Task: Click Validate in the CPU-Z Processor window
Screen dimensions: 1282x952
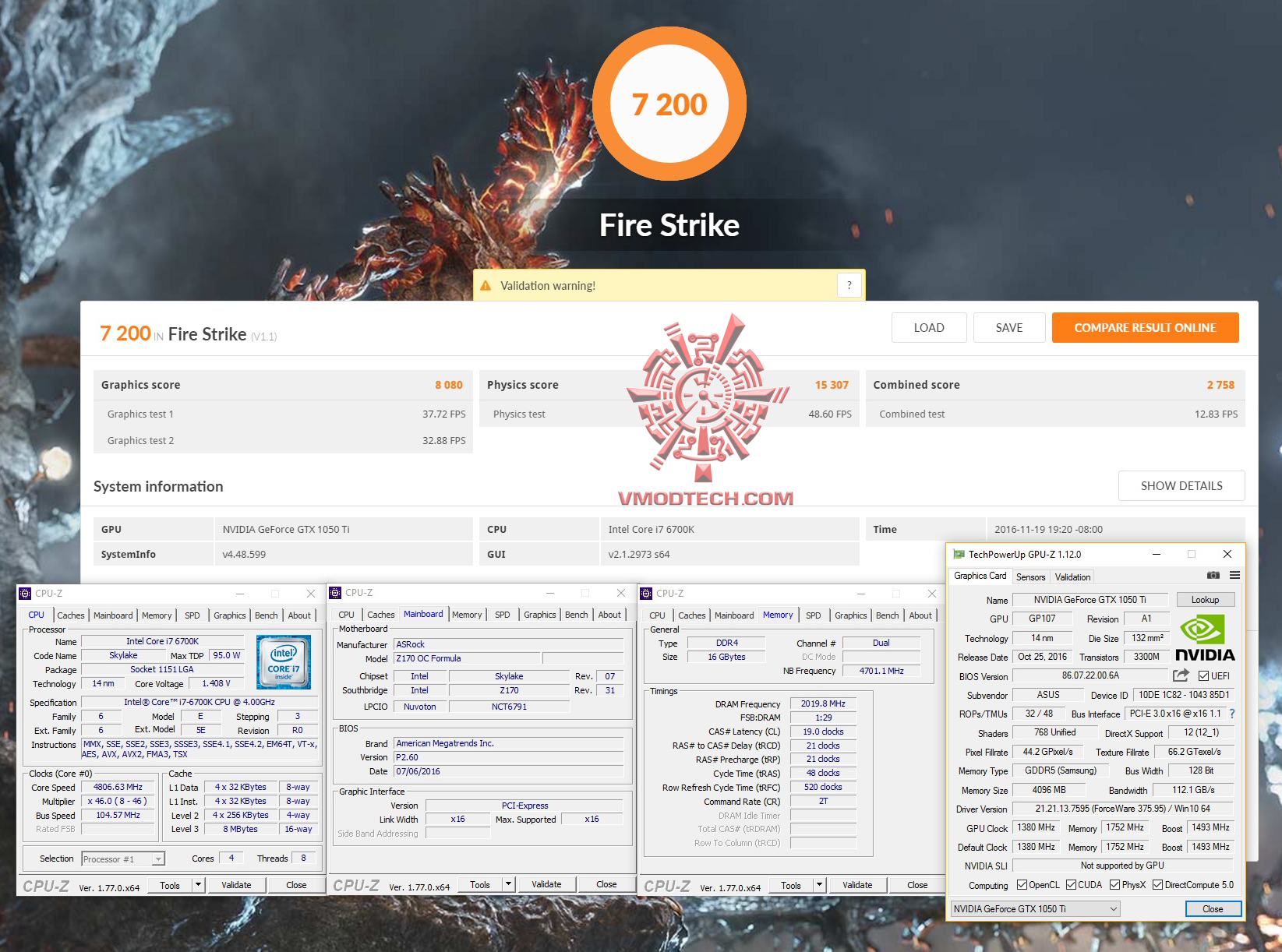Action: click(236, 884)
